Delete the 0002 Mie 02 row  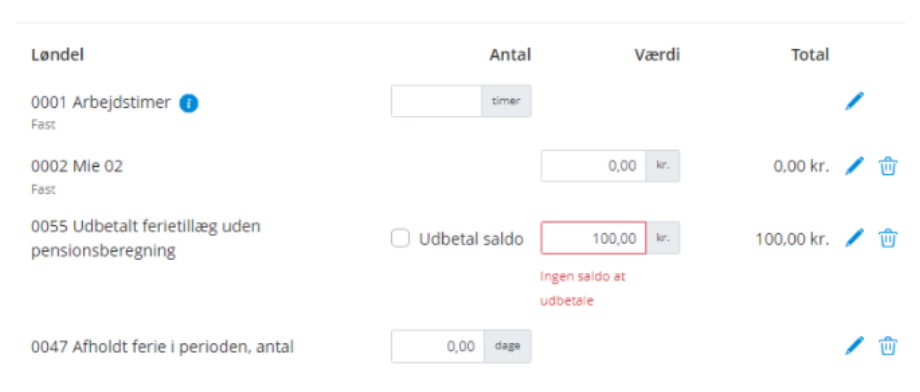point(888,167)
